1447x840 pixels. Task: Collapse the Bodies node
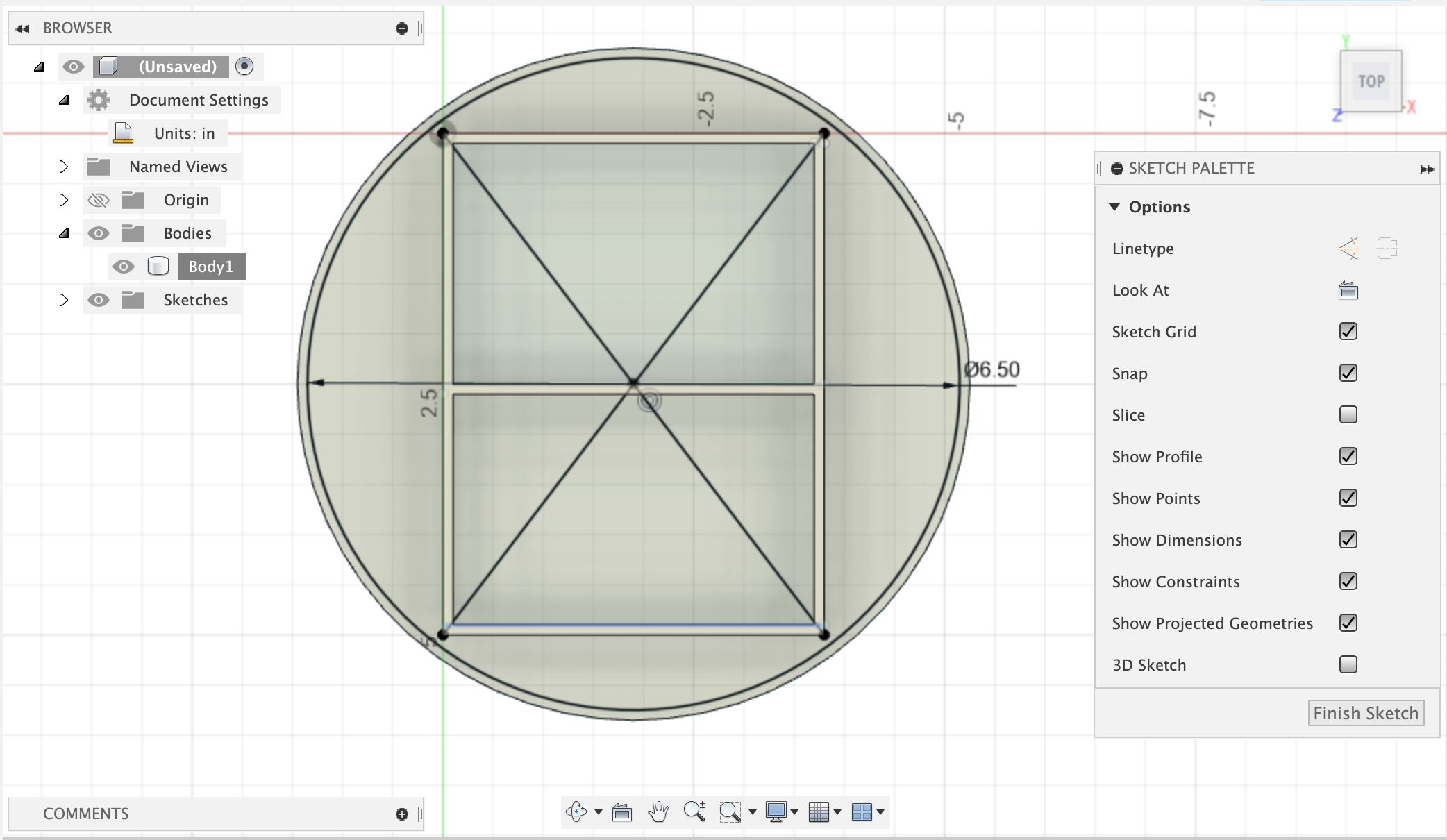(65, 233)
